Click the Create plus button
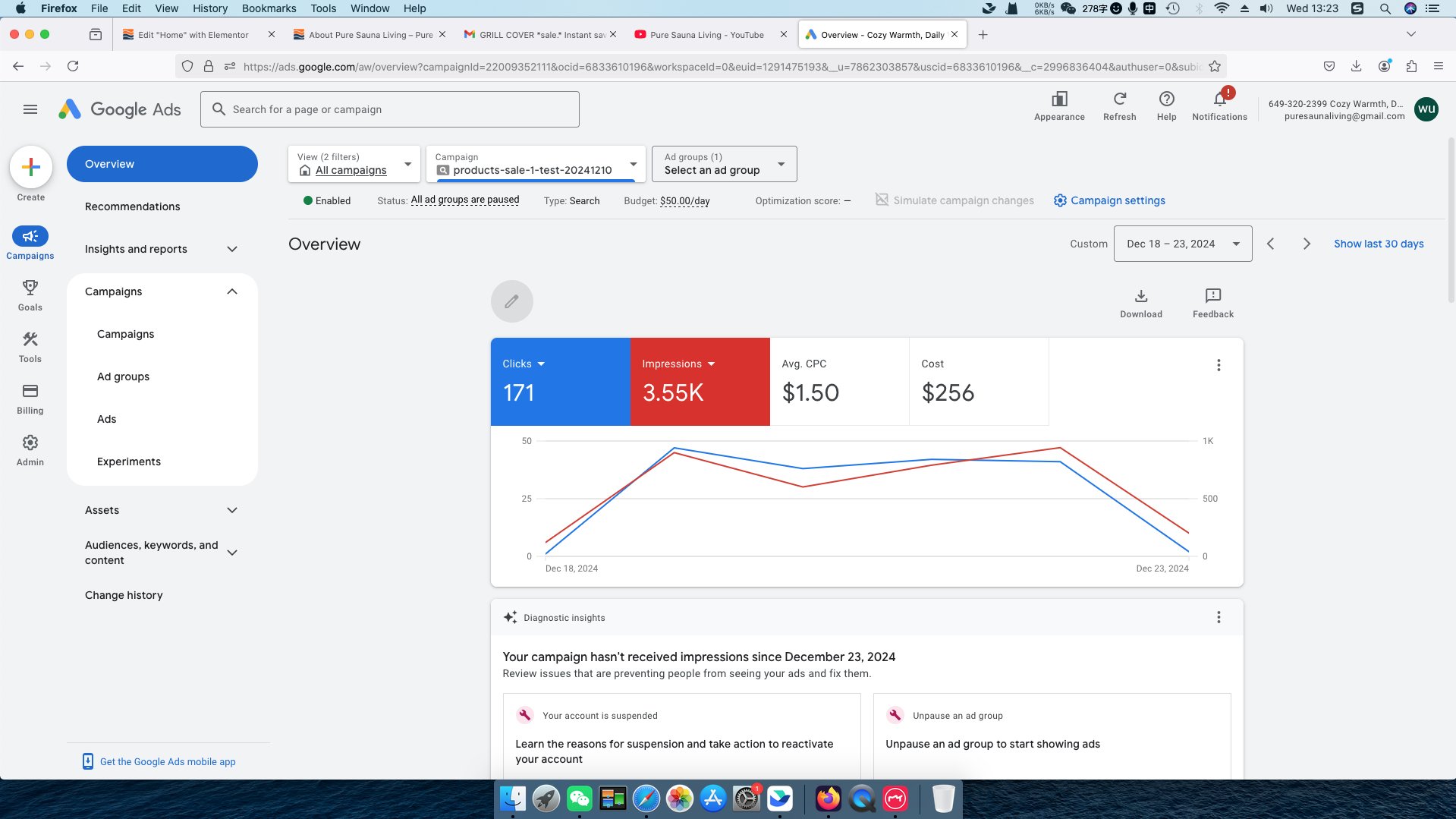 (x=31, y=167)
